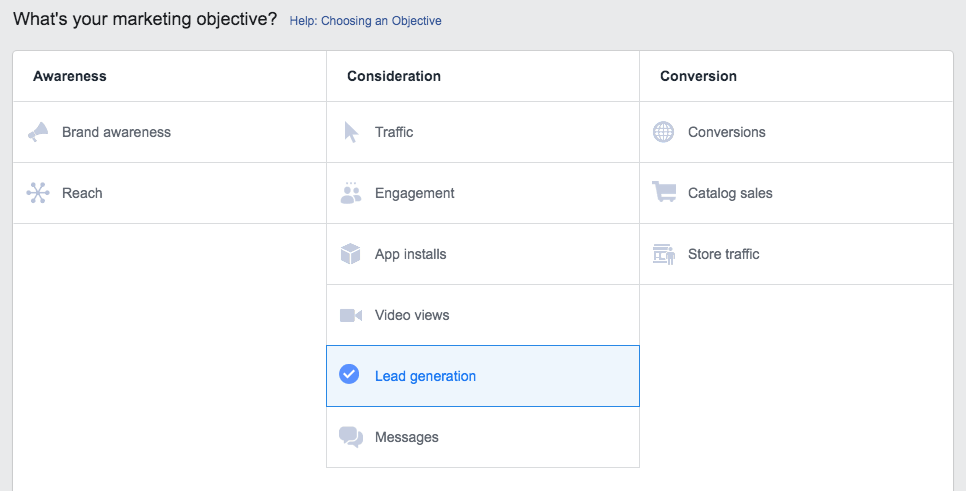Click the Consideration column header
This screenshot has width=966, height=491.
coord(394,76)
